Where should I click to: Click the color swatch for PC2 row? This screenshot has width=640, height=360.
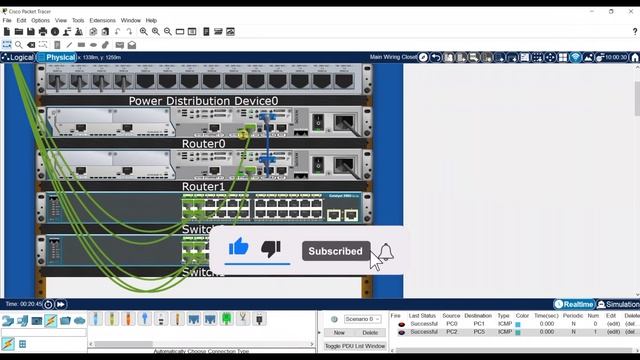pyautogui.click(x=518, y=333)
